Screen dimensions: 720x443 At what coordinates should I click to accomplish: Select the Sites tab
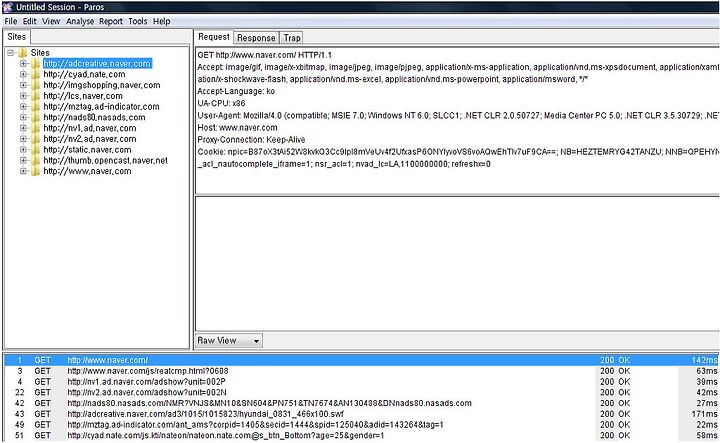[17, 37]
